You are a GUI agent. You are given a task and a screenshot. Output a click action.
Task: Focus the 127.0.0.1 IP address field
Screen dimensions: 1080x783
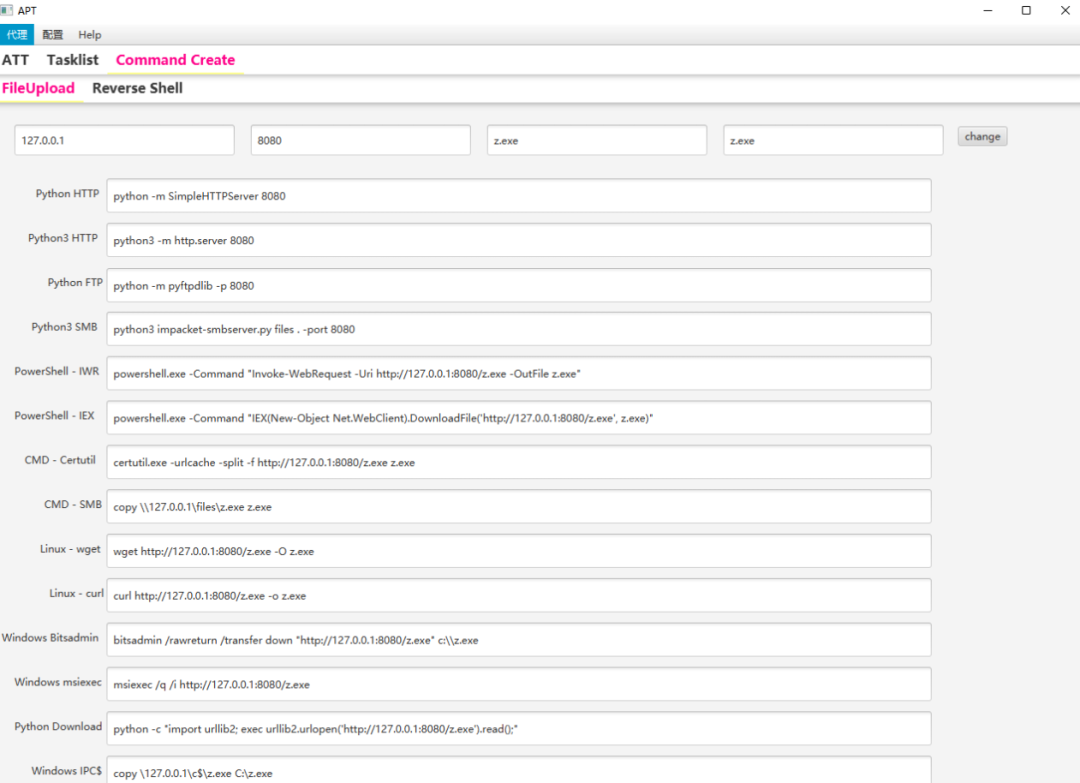point(125,140)
